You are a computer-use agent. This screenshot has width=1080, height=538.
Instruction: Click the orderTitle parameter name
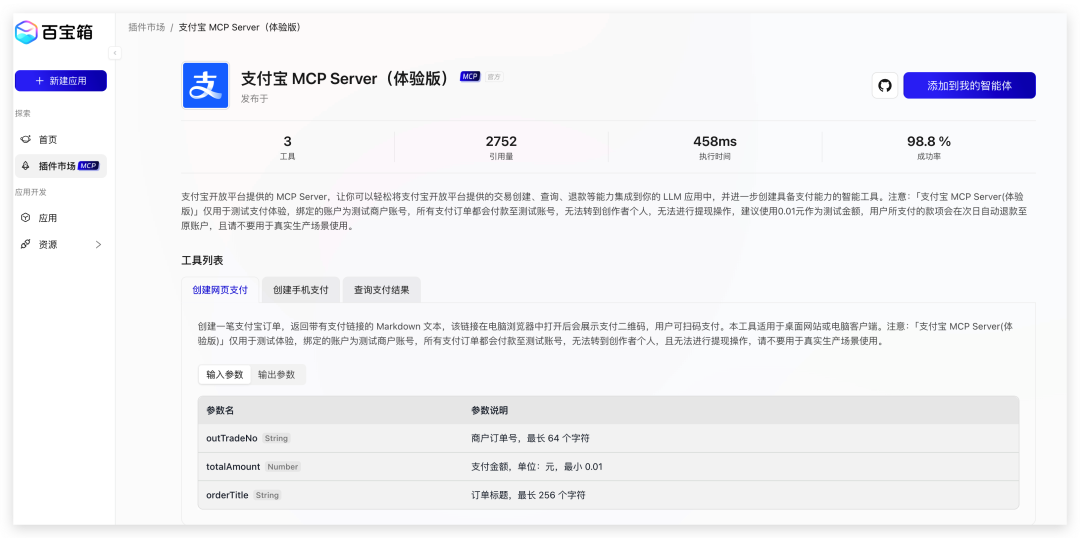(227, 495)
